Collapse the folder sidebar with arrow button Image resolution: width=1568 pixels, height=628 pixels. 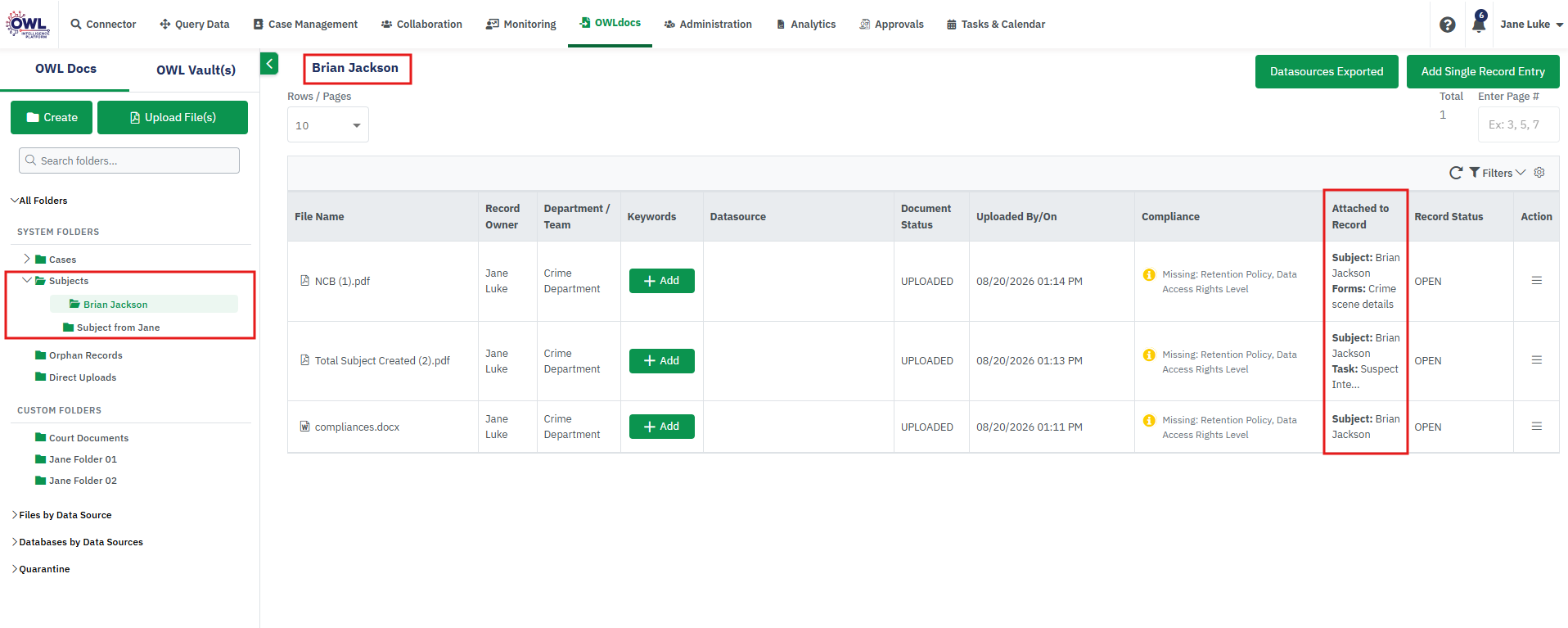[x=269, y=64]
